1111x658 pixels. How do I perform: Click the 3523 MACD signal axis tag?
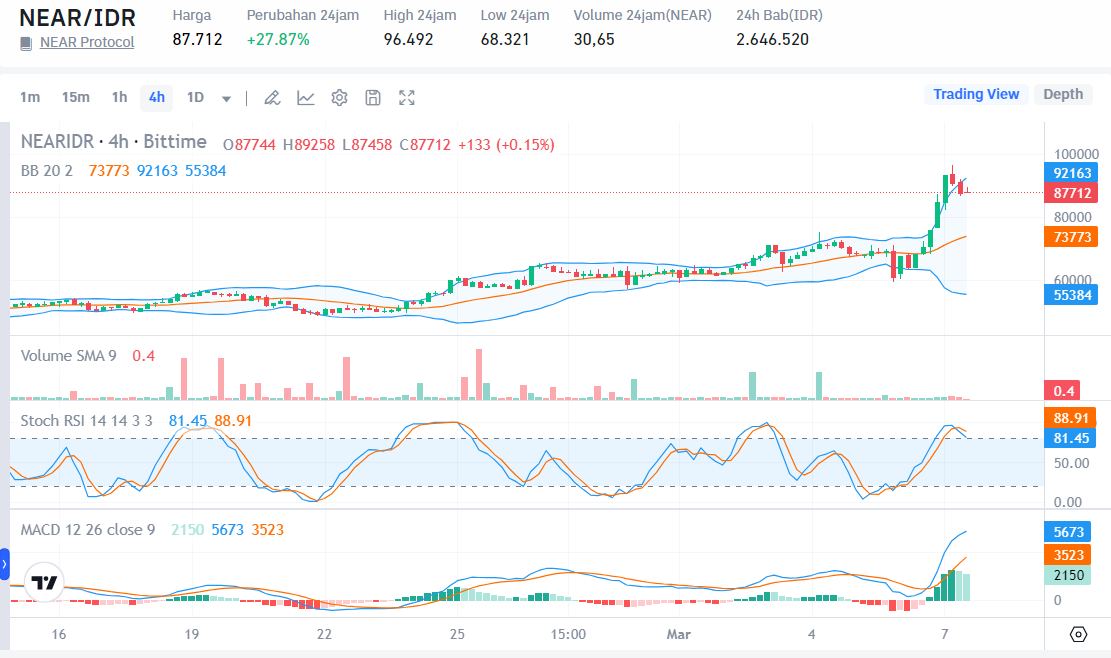coord(1068,555)
